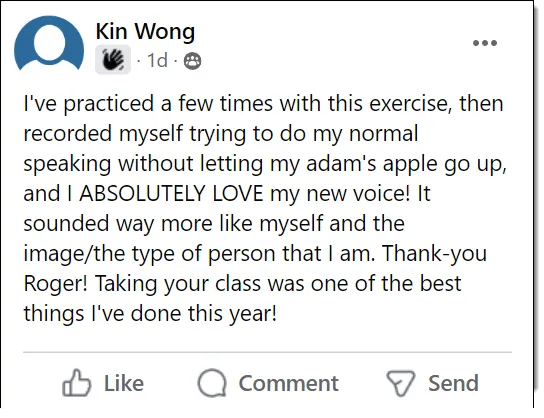Open Kin Wong's profile name link

145,31
